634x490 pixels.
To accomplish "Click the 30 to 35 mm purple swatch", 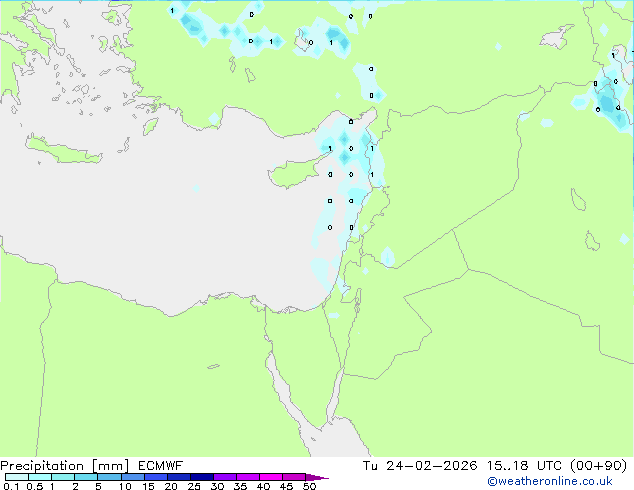I will coord(224,477).
